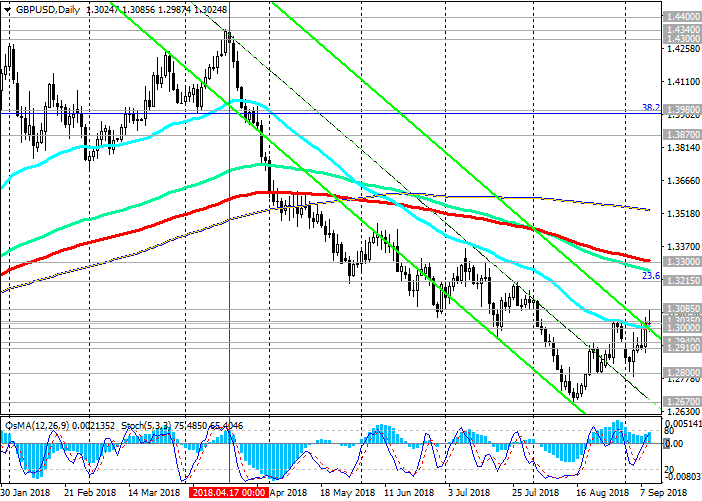
Task: Click the GBPUSD,Daily chart title
Action: pos(47,7)
